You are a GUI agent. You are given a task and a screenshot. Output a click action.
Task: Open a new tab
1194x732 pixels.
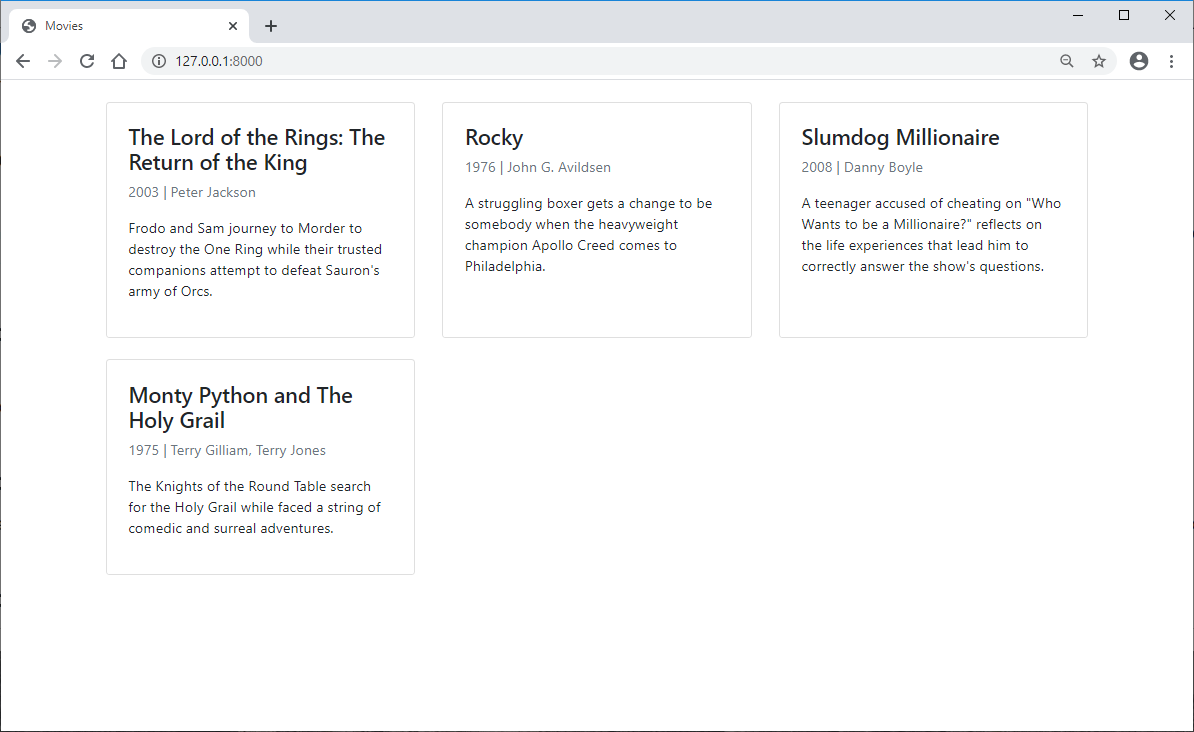[270, 26]
